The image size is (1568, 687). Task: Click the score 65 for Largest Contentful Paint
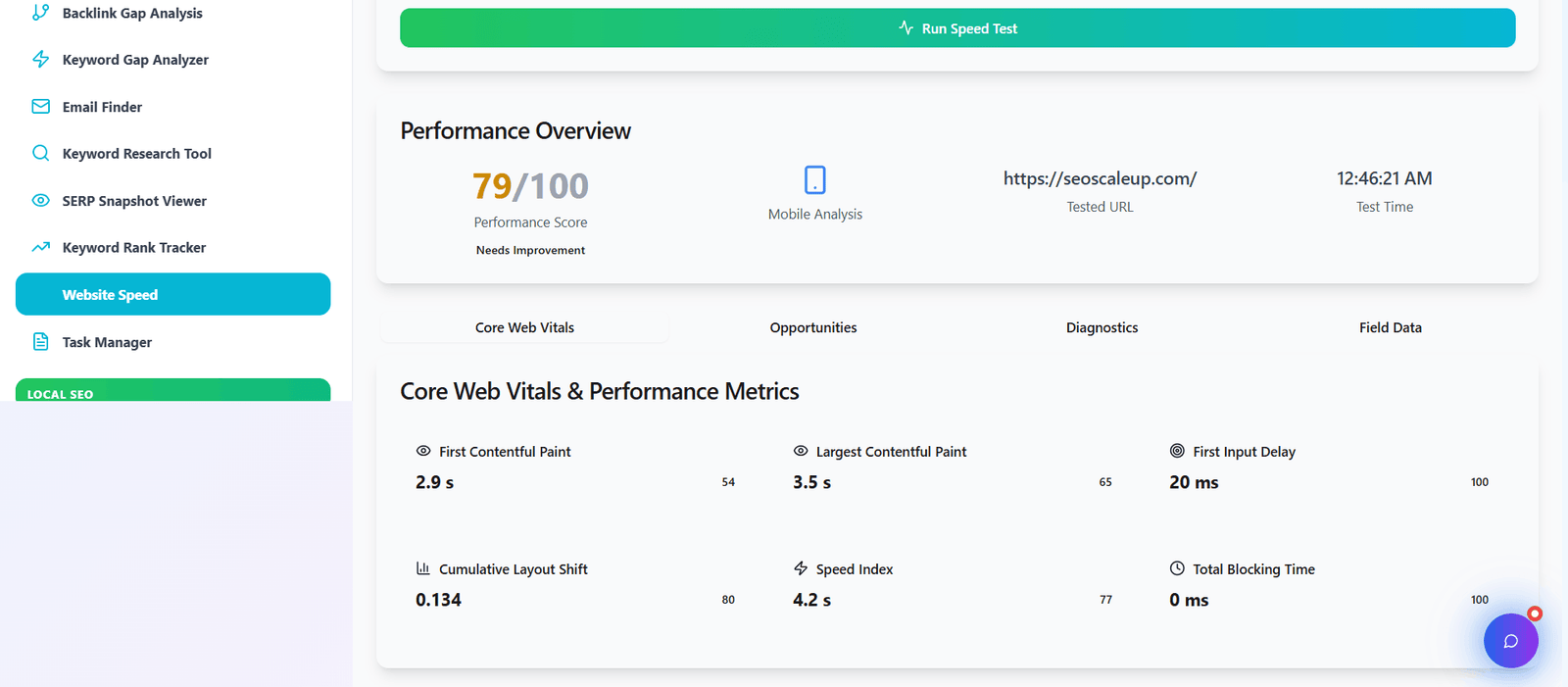tap(1105, 482)
